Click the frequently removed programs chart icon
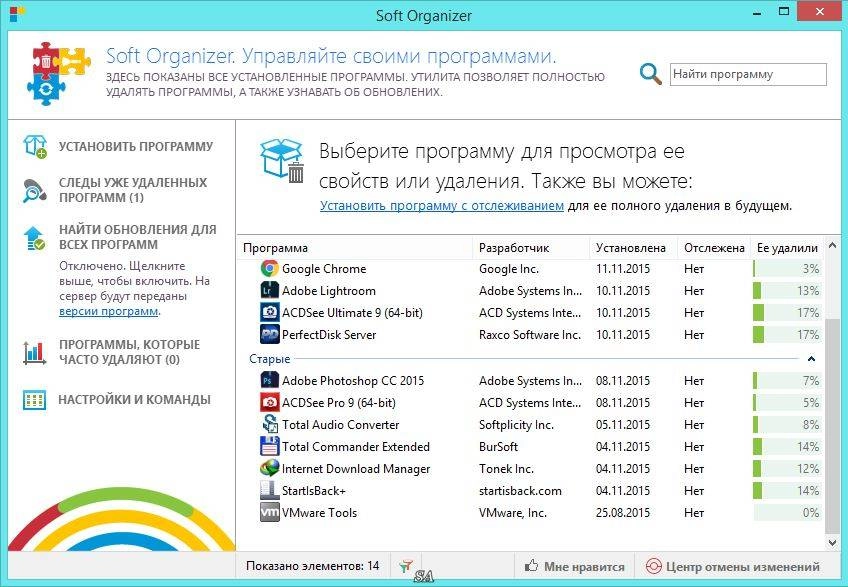Viewport: 848px width, 587px height. pos(34,352)
